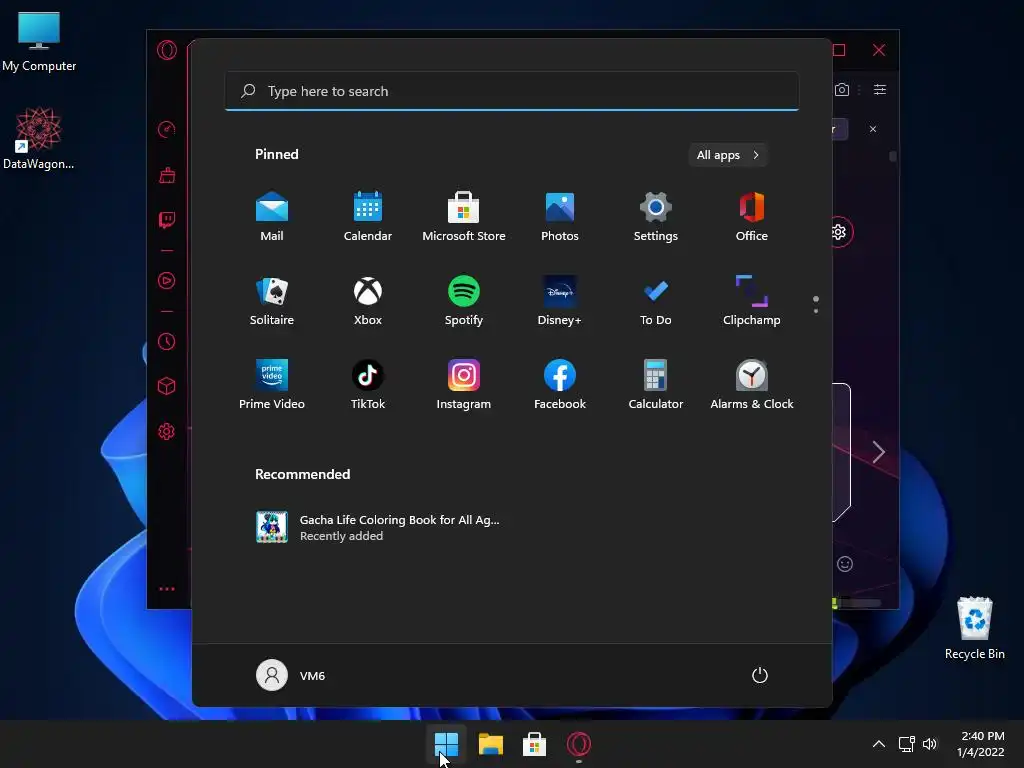The width and height of the screenshot is (1024, 768).
Task: Open the Player in Opera sidebar
Action: click(167, 281)
